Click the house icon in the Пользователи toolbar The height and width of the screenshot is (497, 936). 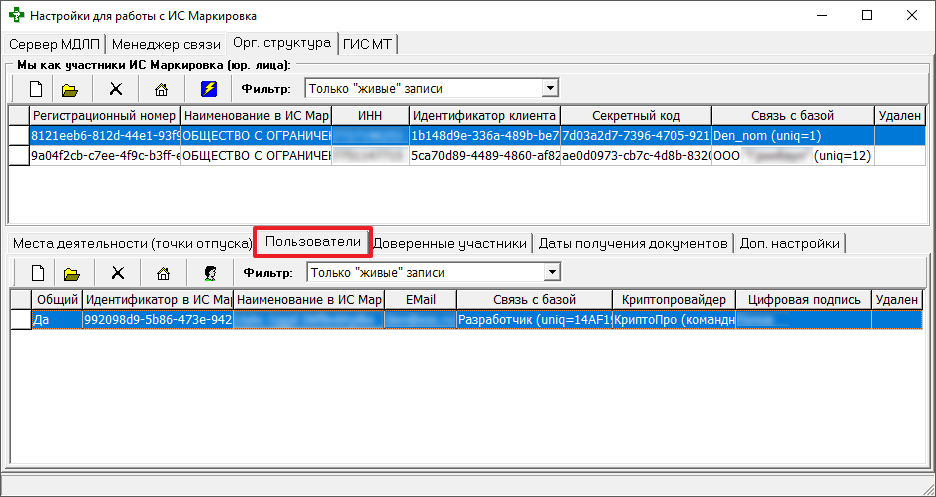click(163, 273)
